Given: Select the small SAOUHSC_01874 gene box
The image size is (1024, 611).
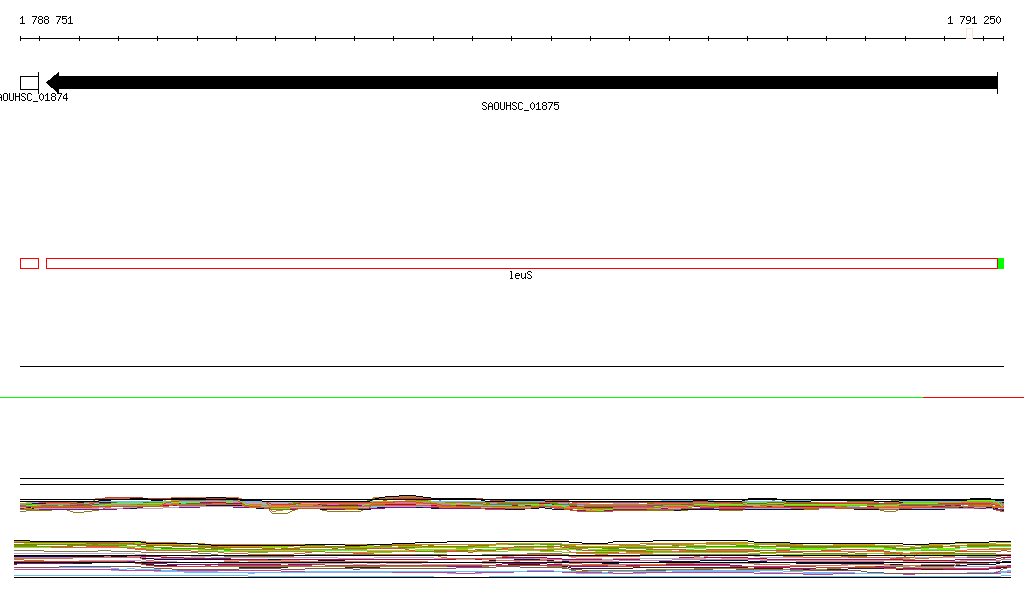Looking at the screenshot, I should coord(29,83).
